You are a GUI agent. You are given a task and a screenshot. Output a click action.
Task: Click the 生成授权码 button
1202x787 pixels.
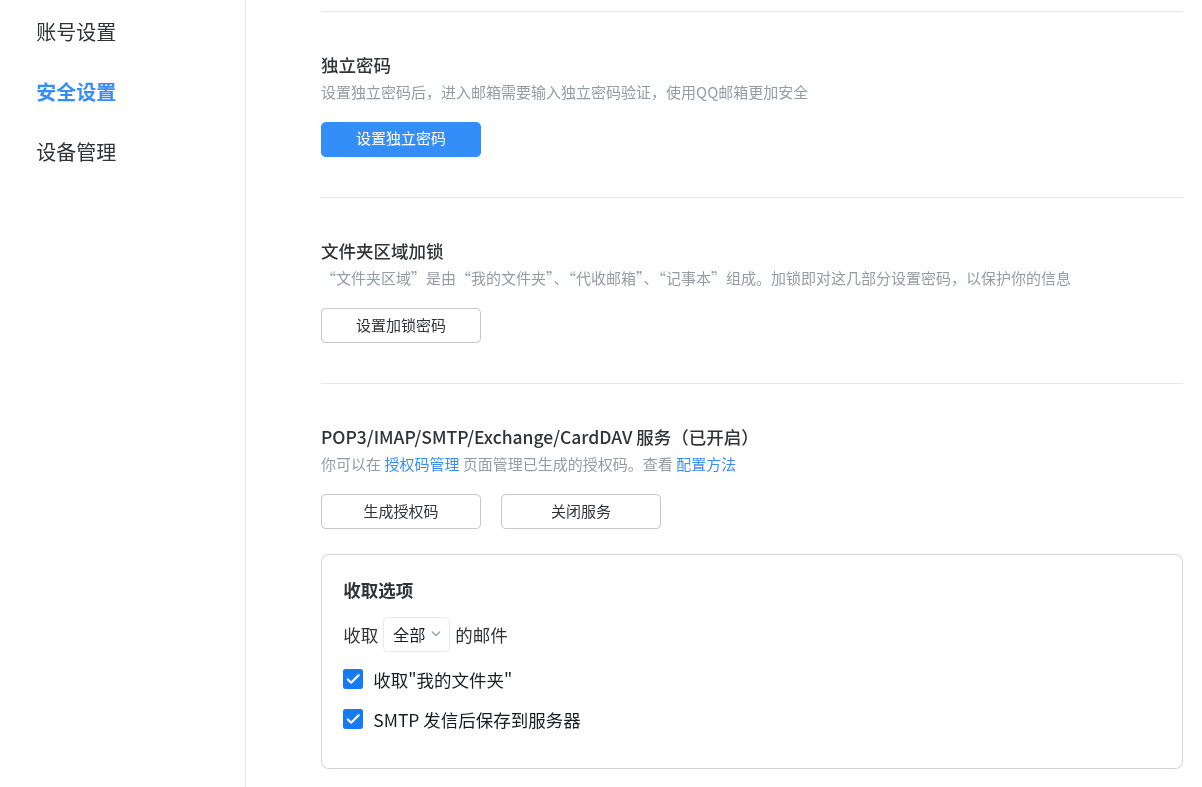tap(401, 511)
